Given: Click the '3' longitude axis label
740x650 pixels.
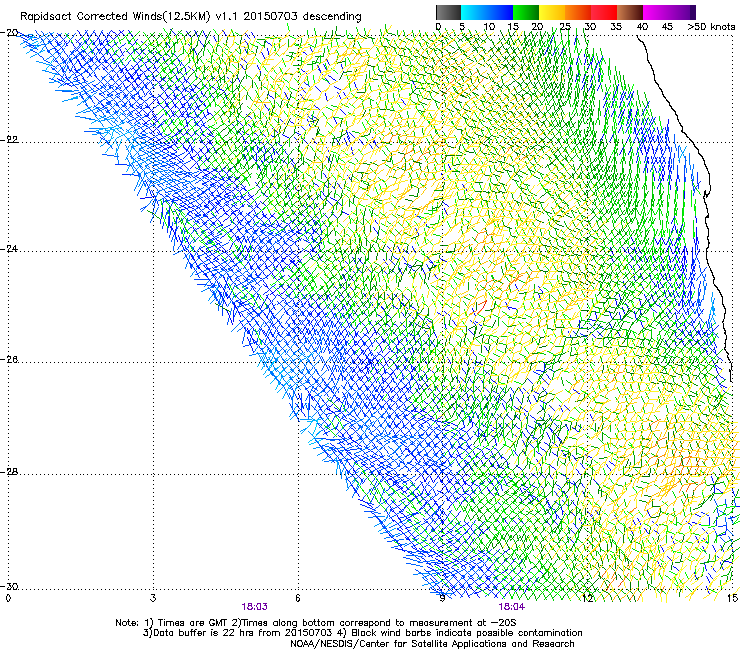Looking at the screenshot, I should pyautogui.click(x=153, y=598).
